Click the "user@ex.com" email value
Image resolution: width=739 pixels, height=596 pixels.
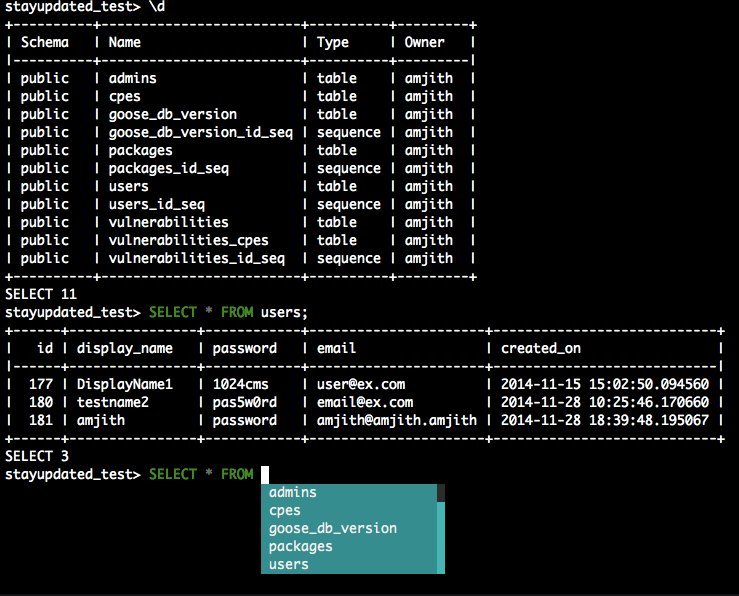[357, 384]
